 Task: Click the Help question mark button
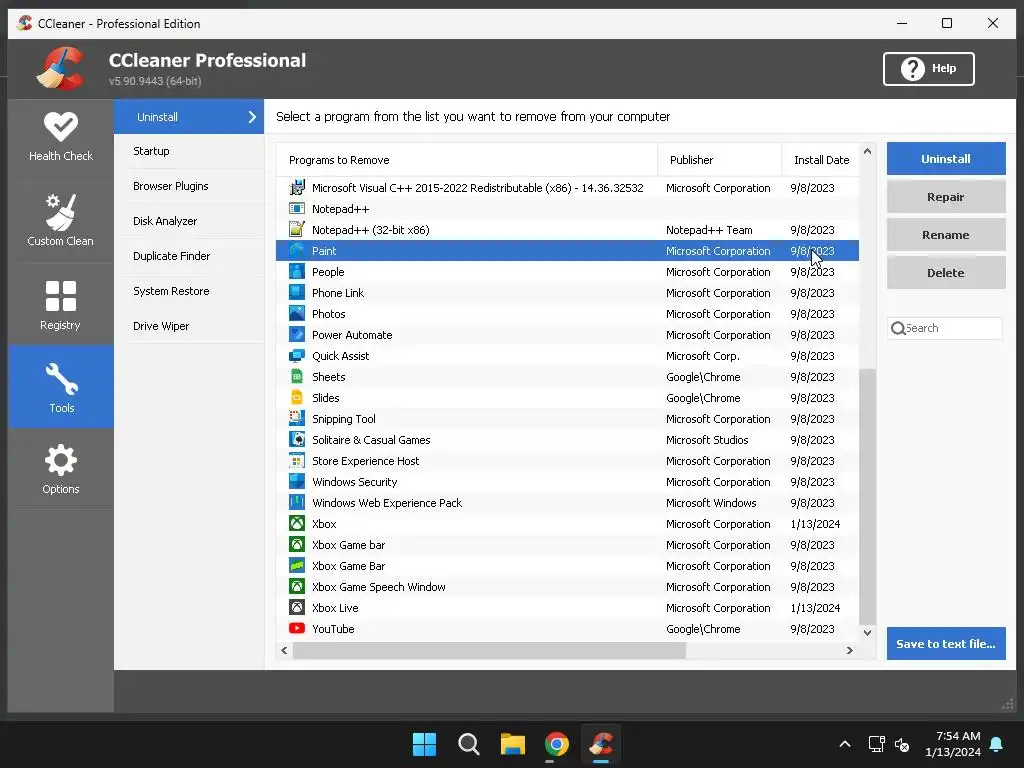(928, 69)
